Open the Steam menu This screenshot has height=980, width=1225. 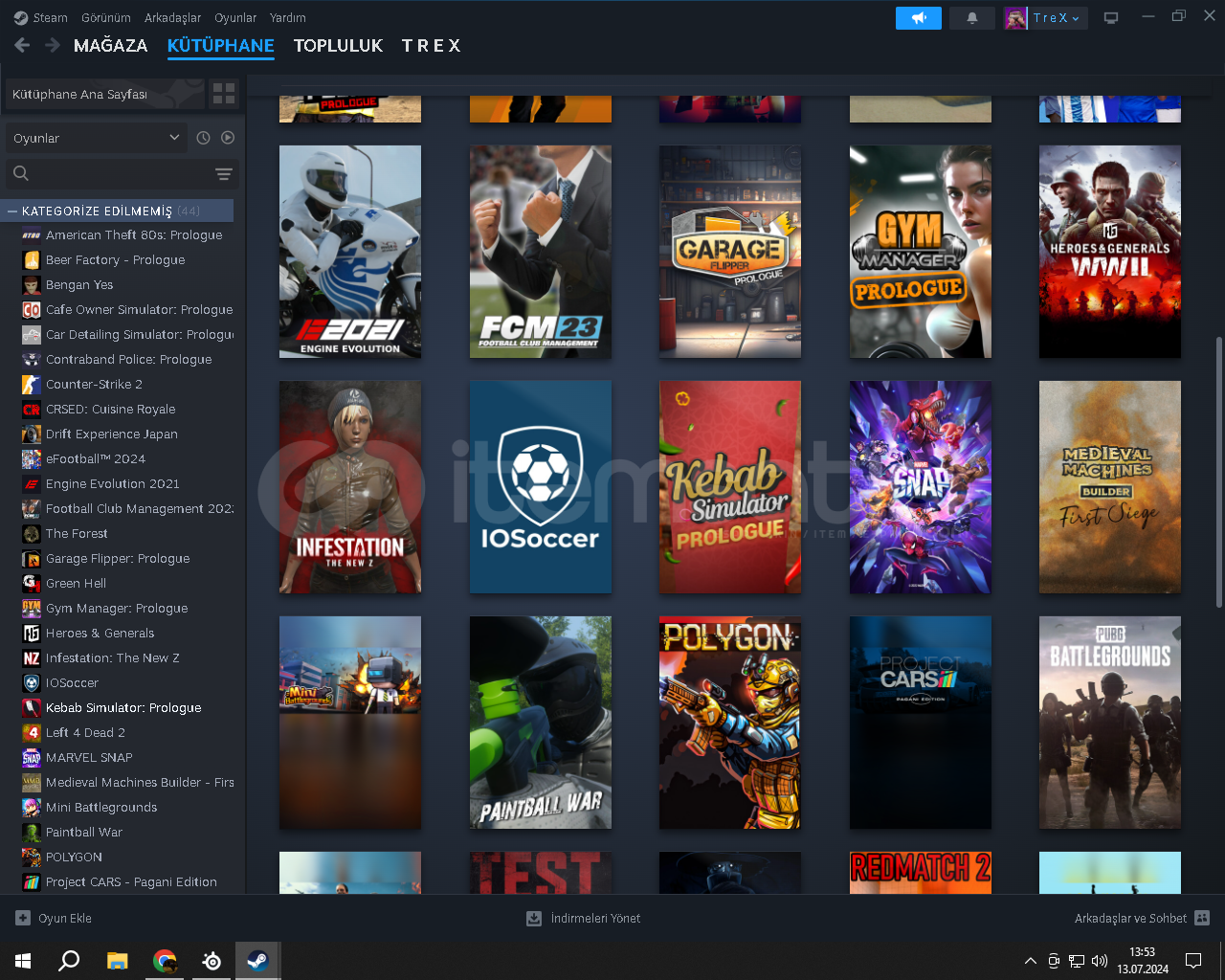(40, 17)
